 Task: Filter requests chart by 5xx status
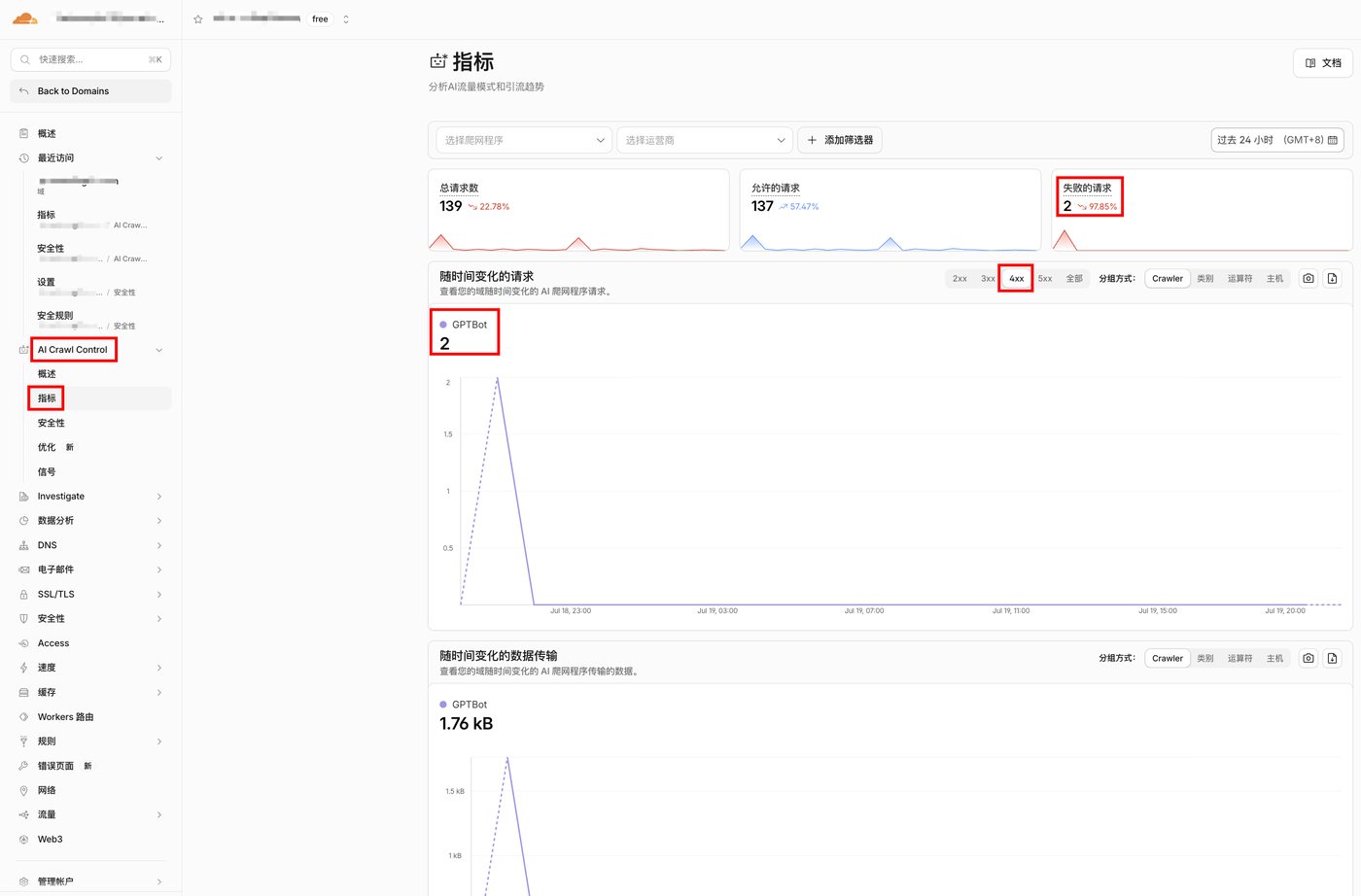1045,279
